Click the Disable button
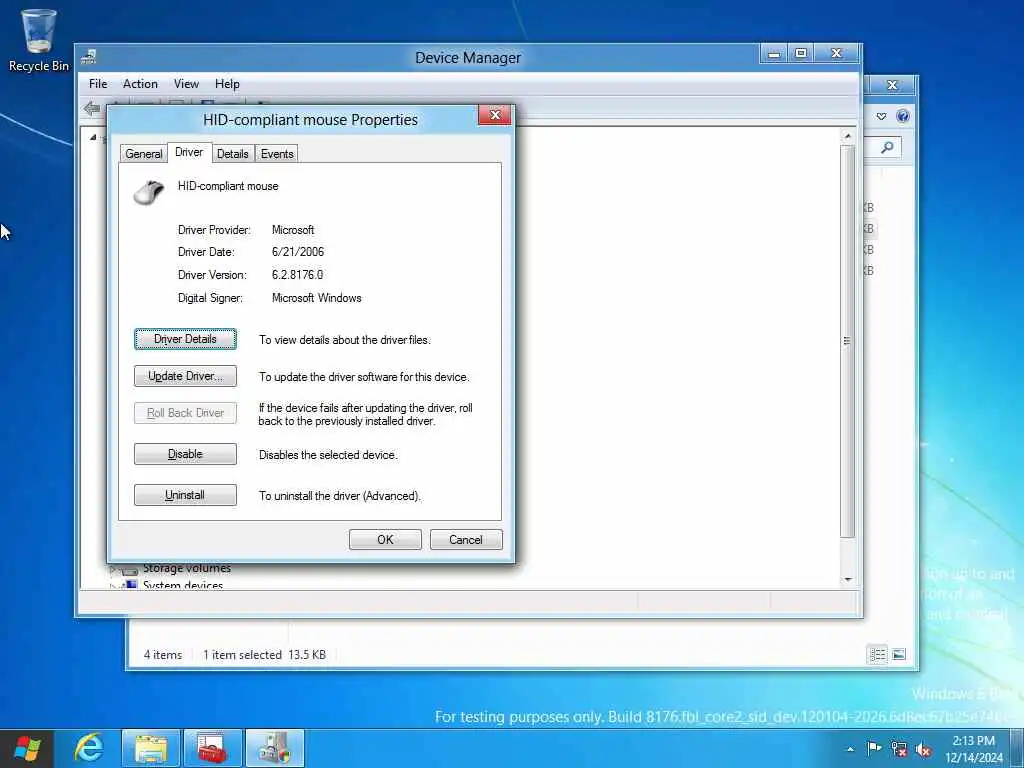 click(x=185, y=454)
